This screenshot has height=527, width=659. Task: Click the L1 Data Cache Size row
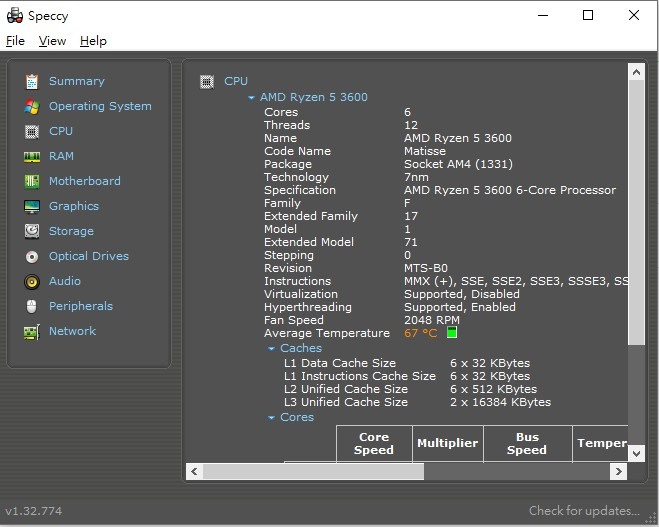407,363
